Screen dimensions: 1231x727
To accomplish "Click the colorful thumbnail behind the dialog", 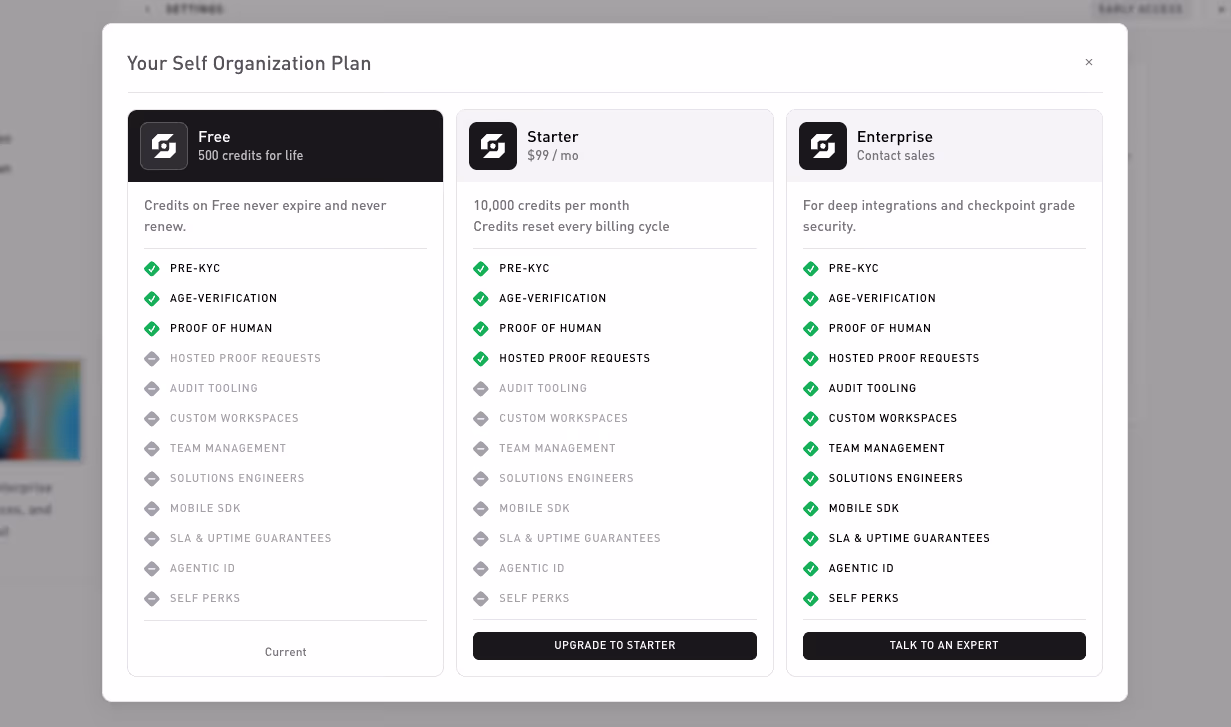I will pos(40,410).
